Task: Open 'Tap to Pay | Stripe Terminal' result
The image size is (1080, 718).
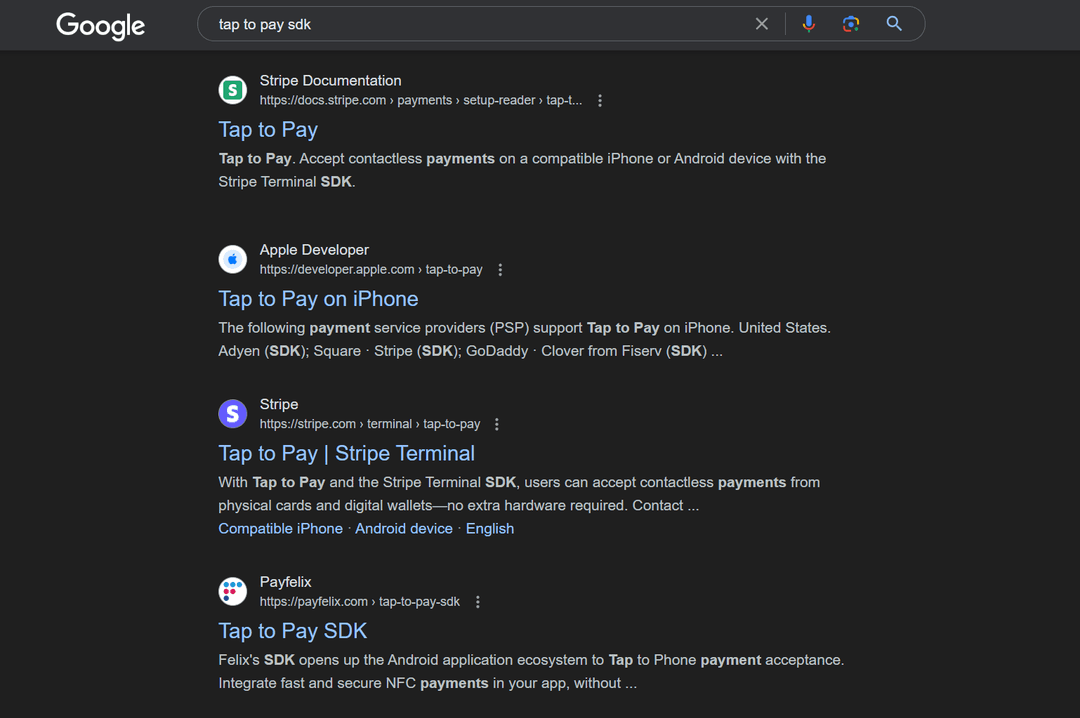Action: point(346,453)
